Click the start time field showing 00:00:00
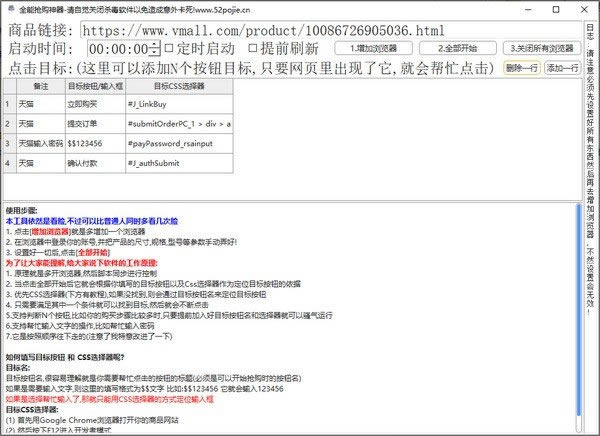The height and width of the screenshot is (436, 600). click(x=120, y=49)
